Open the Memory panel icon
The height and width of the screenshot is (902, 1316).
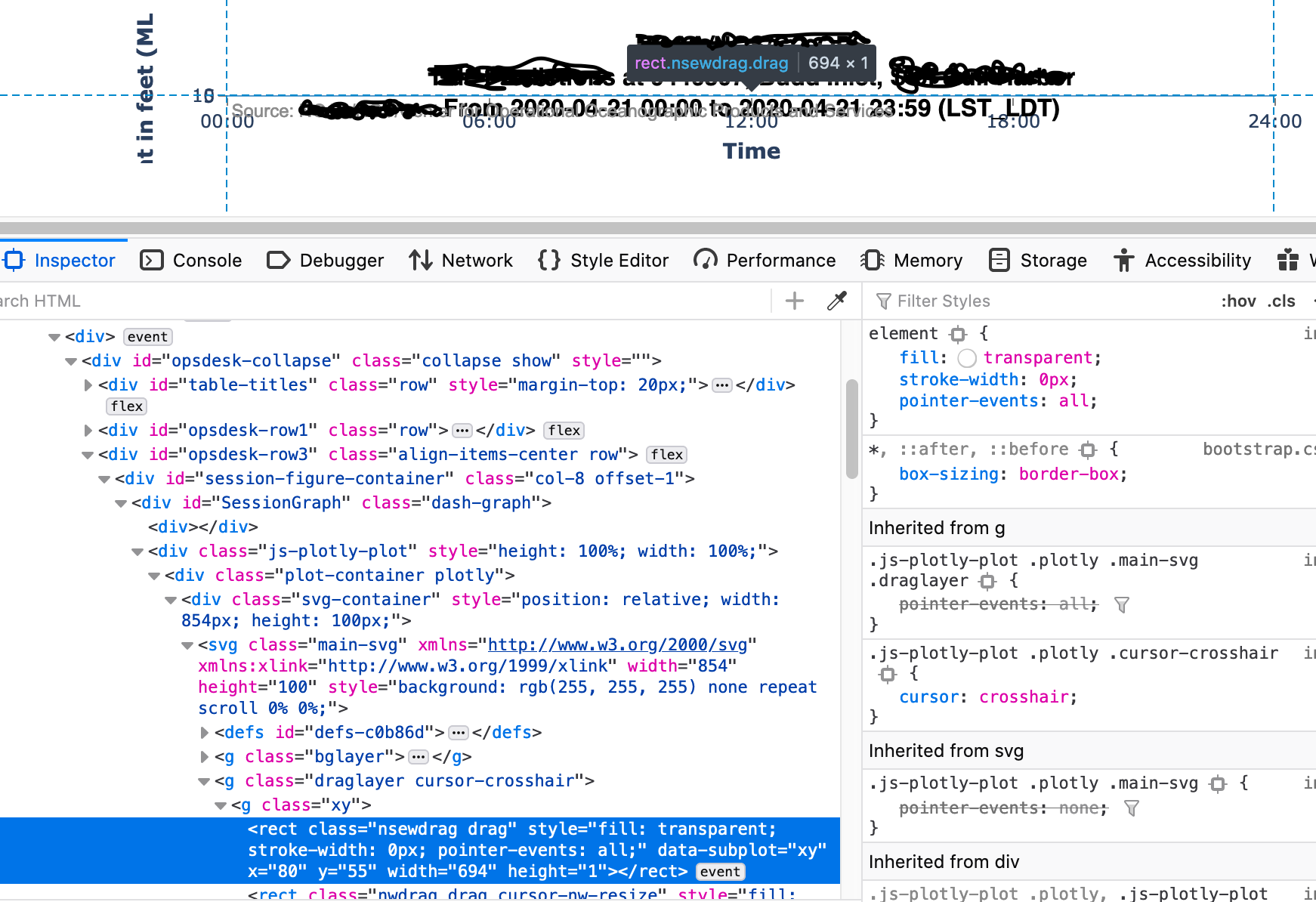pos(873,260)
